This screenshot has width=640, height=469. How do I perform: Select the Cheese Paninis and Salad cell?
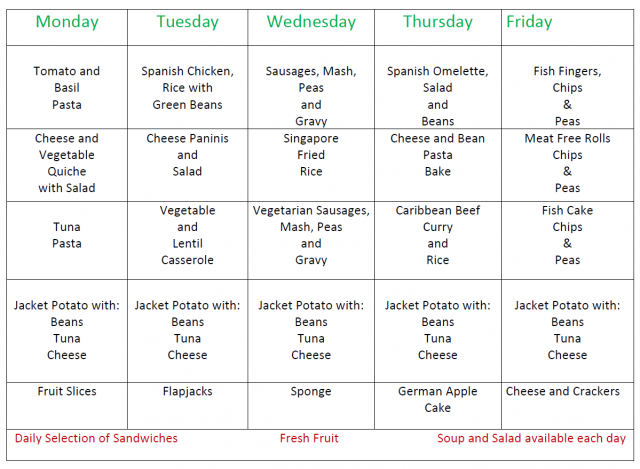187,155
